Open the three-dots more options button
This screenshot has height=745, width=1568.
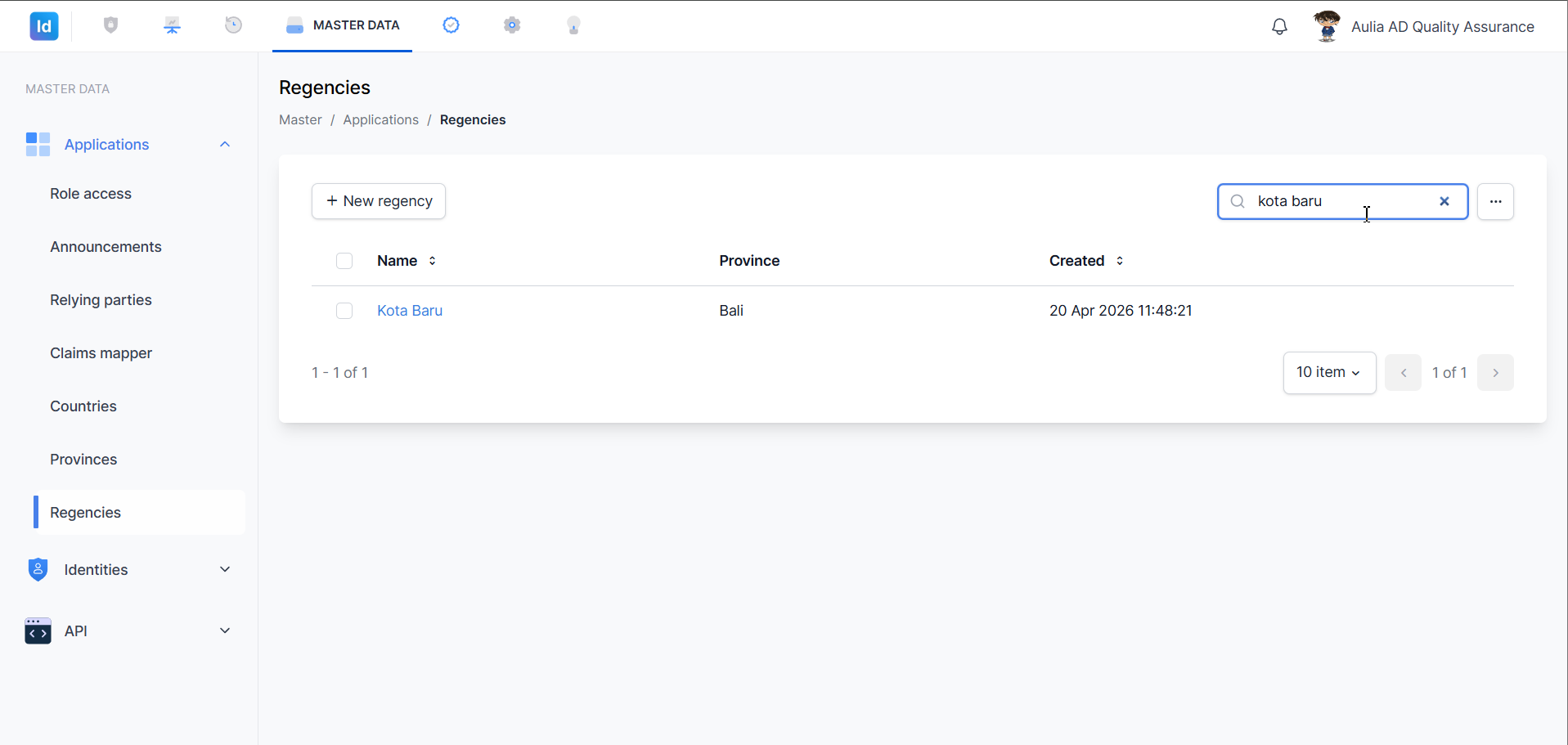click(1495, 201)
